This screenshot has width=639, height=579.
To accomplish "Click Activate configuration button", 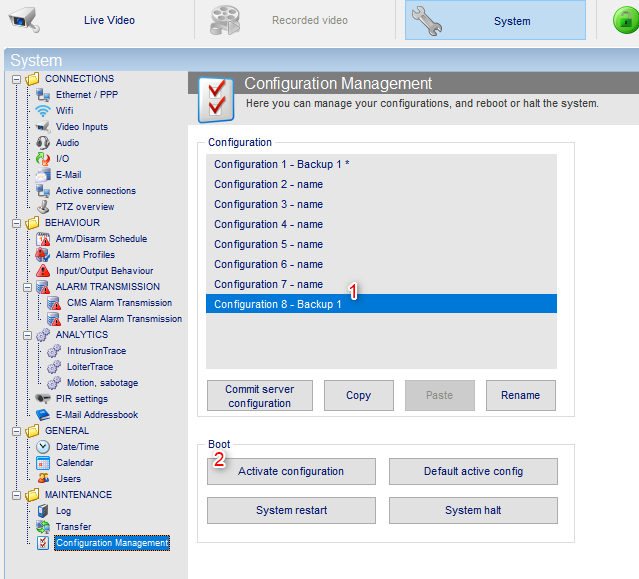I will pos(291,471).
